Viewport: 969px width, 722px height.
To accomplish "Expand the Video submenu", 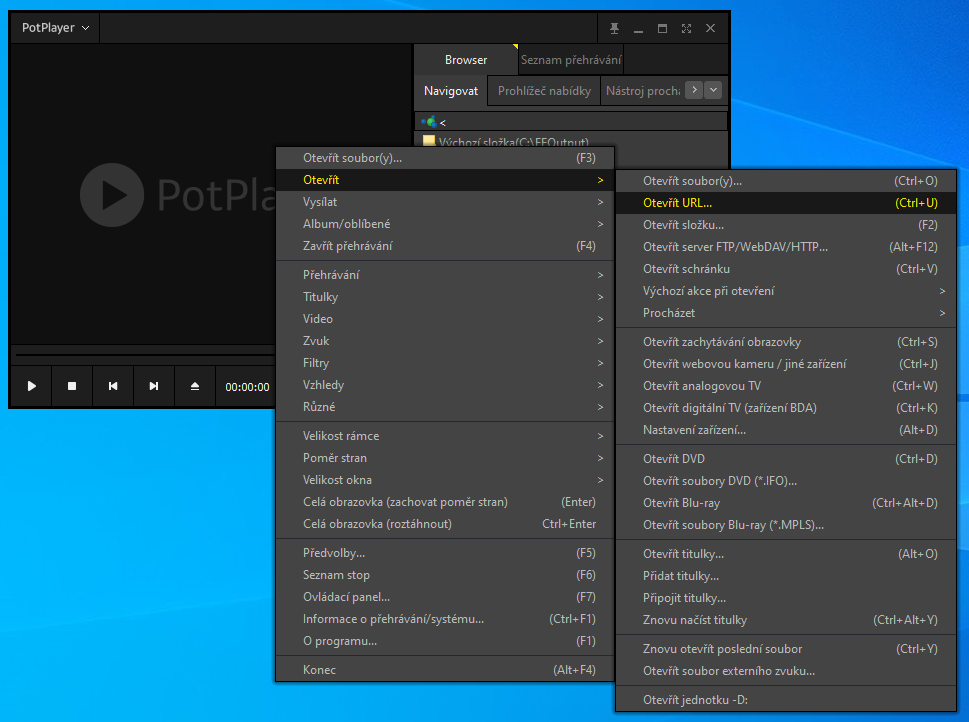I will (445, 319).
